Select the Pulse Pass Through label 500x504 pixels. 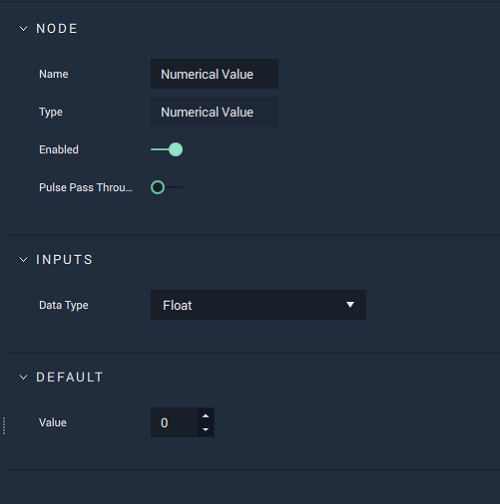[x=86, y=187]
